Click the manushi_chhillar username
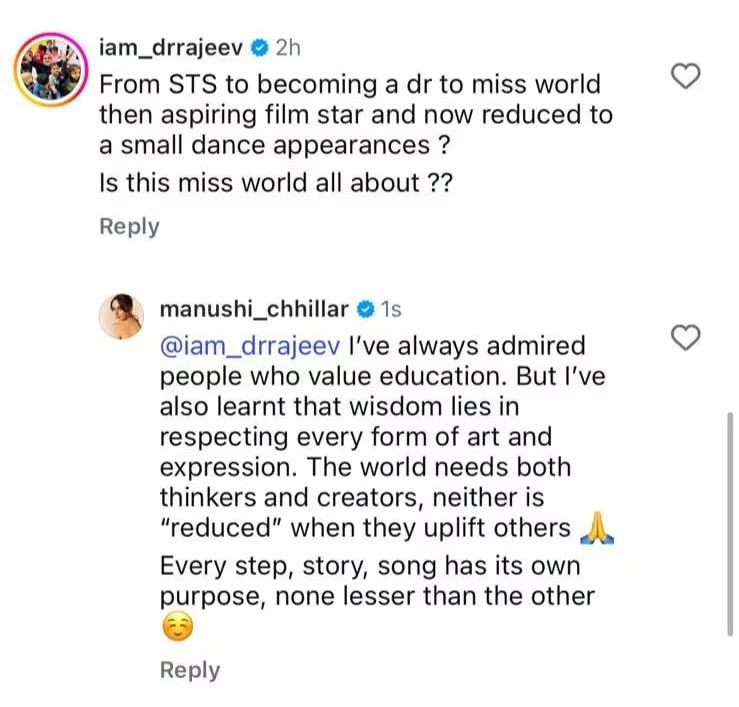Viewport: 739px width, 707px height. point(253,308)
